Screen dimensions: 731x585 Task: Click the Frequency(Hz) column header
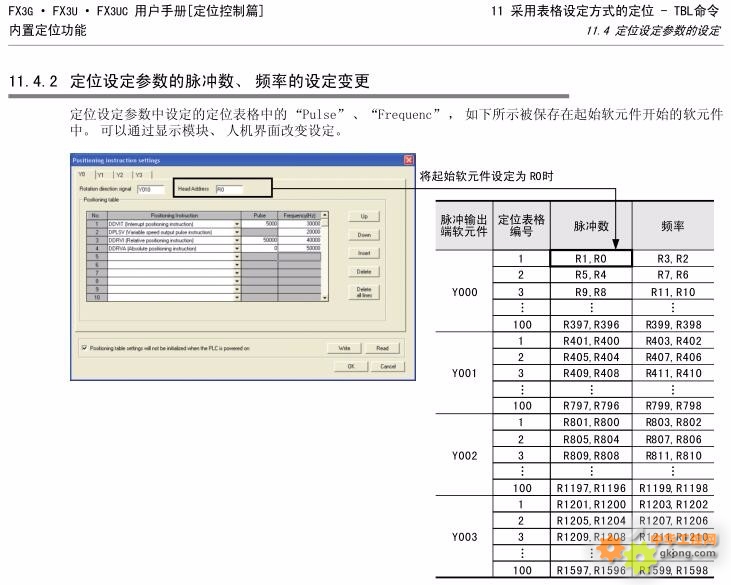299,215
